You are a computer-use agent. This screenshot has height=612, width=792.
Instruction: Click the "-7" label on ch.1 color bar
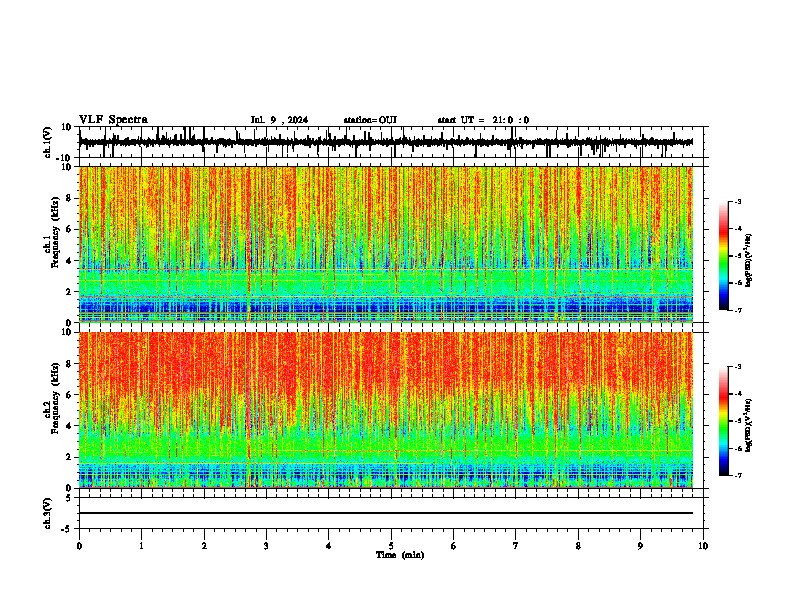(737, 310)
